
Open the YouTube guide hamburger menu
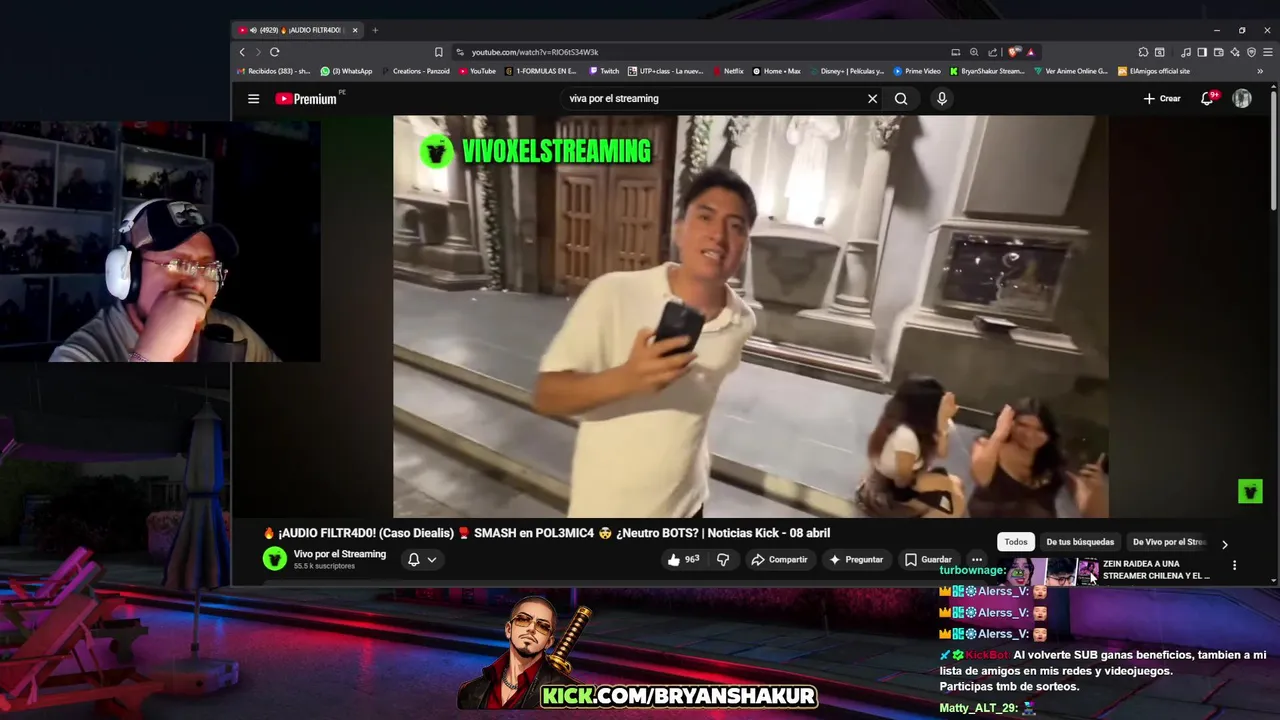pos(253,99)
